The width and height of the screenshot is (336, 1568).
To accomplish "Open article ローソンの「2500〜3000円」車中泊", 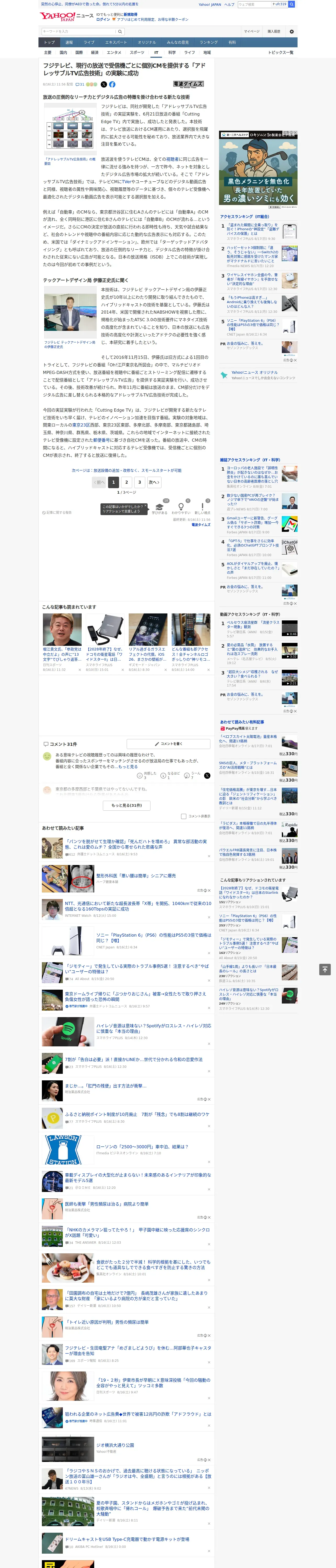I will point(142,1146).
